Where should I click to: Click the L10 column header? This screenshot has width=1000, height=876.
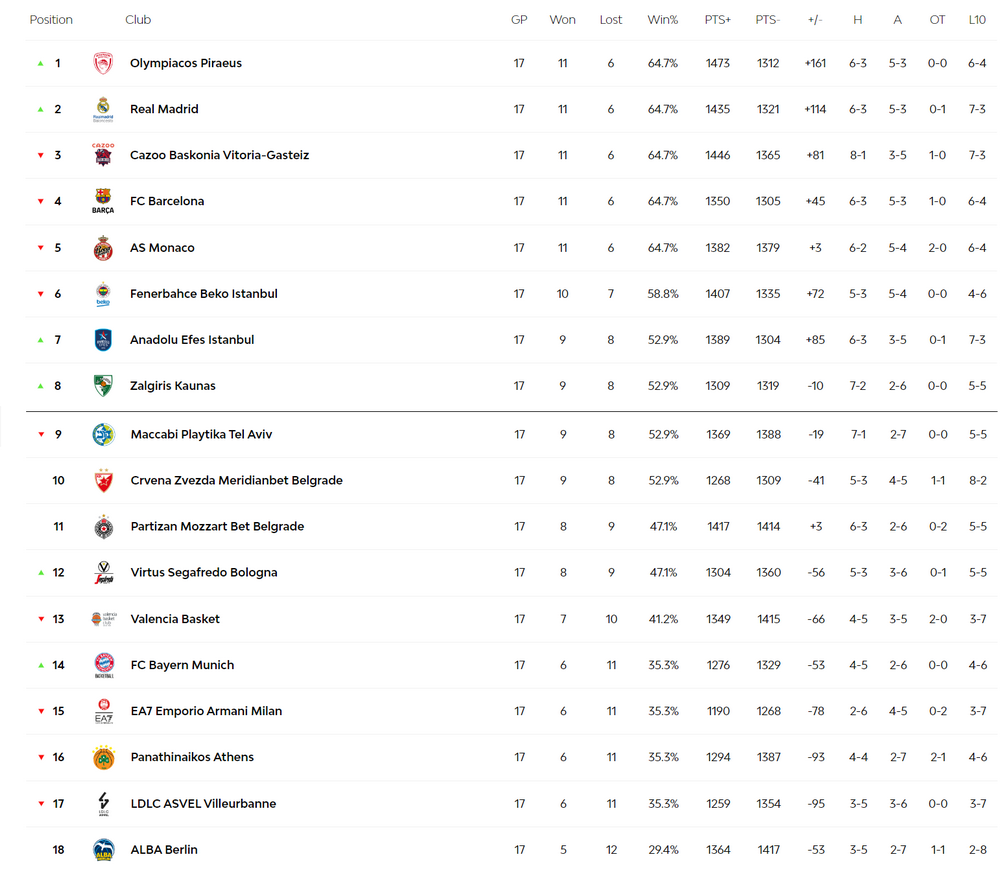tap(977, 20)
